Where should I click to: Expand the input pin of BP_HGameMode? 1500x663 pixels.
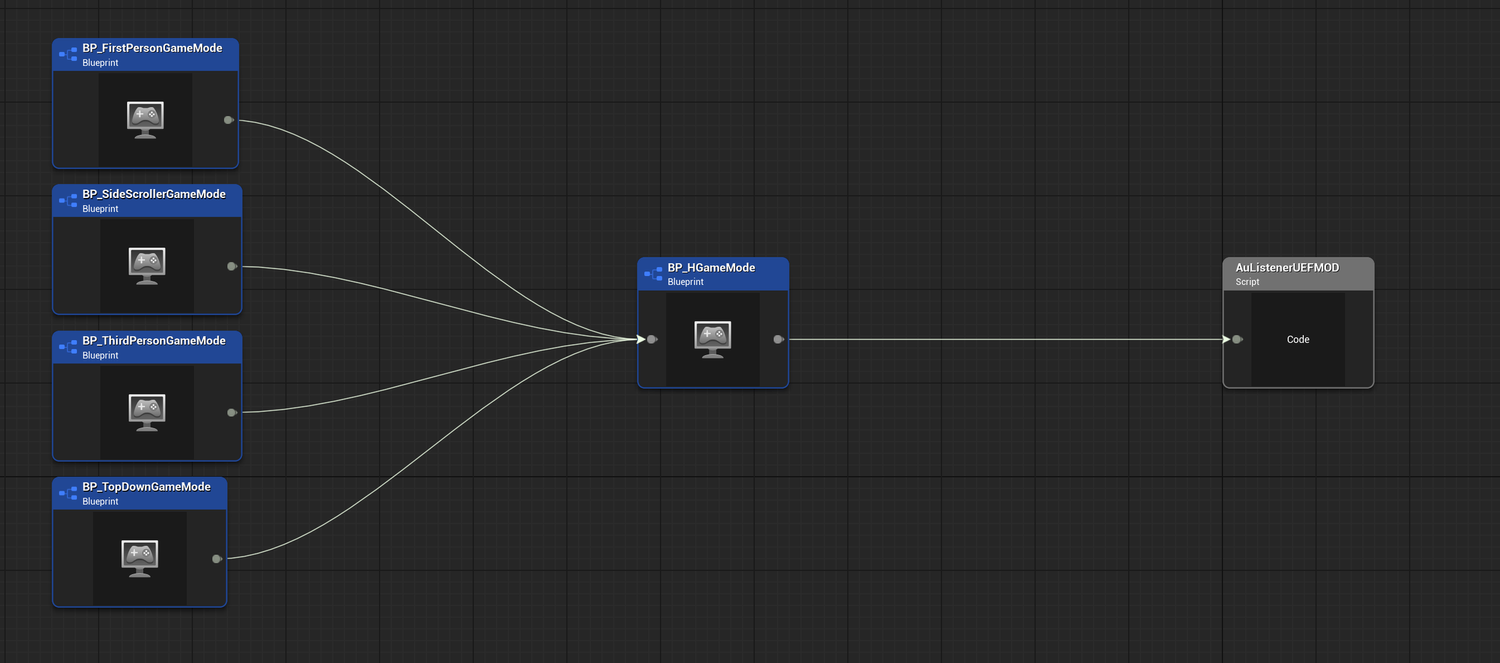pyautogui.click(x=651, y=339)
